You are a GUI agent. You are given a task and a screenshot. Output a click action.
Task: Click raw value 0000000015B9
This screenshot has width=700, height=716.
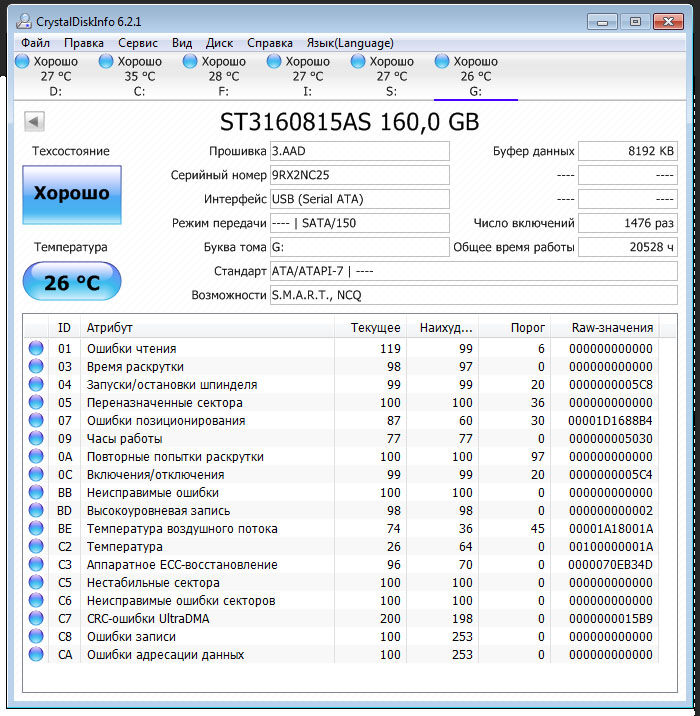click(611, 619)
